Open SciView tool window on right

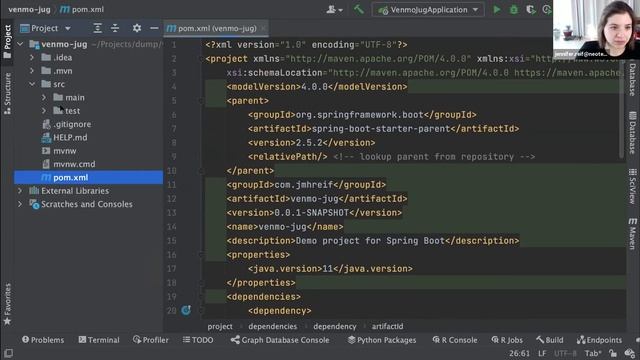[632, 187]
